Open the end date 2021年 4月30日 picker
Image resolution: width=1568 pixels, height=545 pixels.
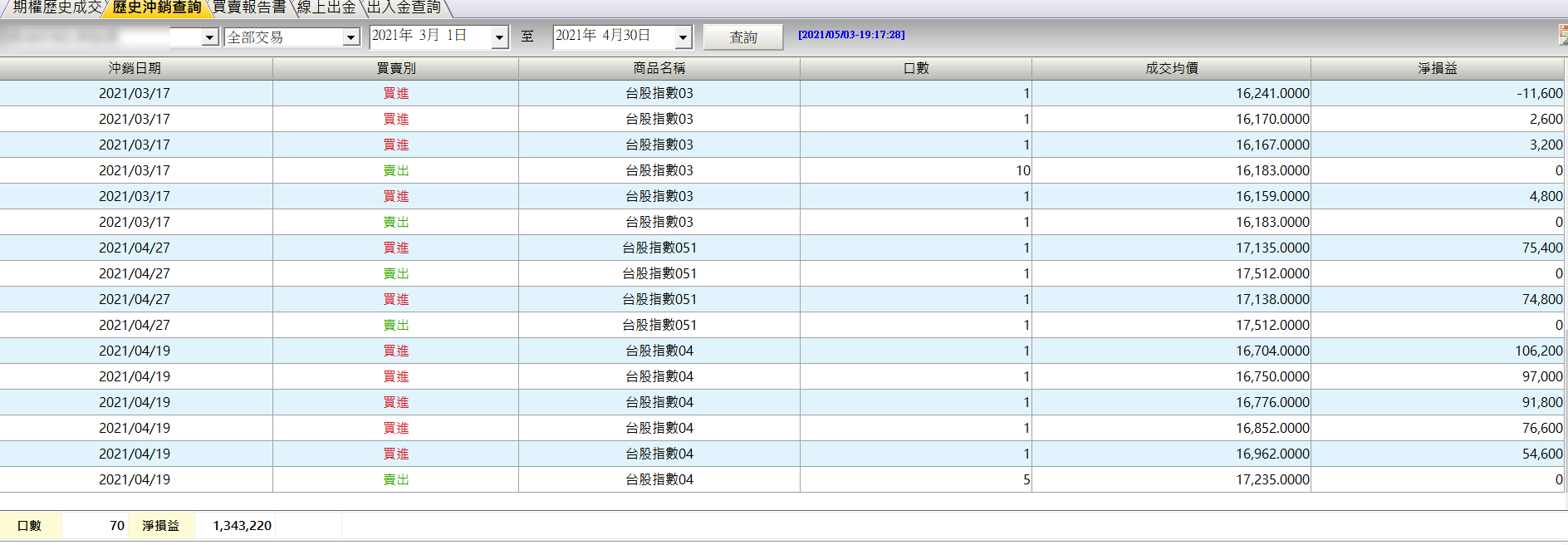[x=683, y=37]
